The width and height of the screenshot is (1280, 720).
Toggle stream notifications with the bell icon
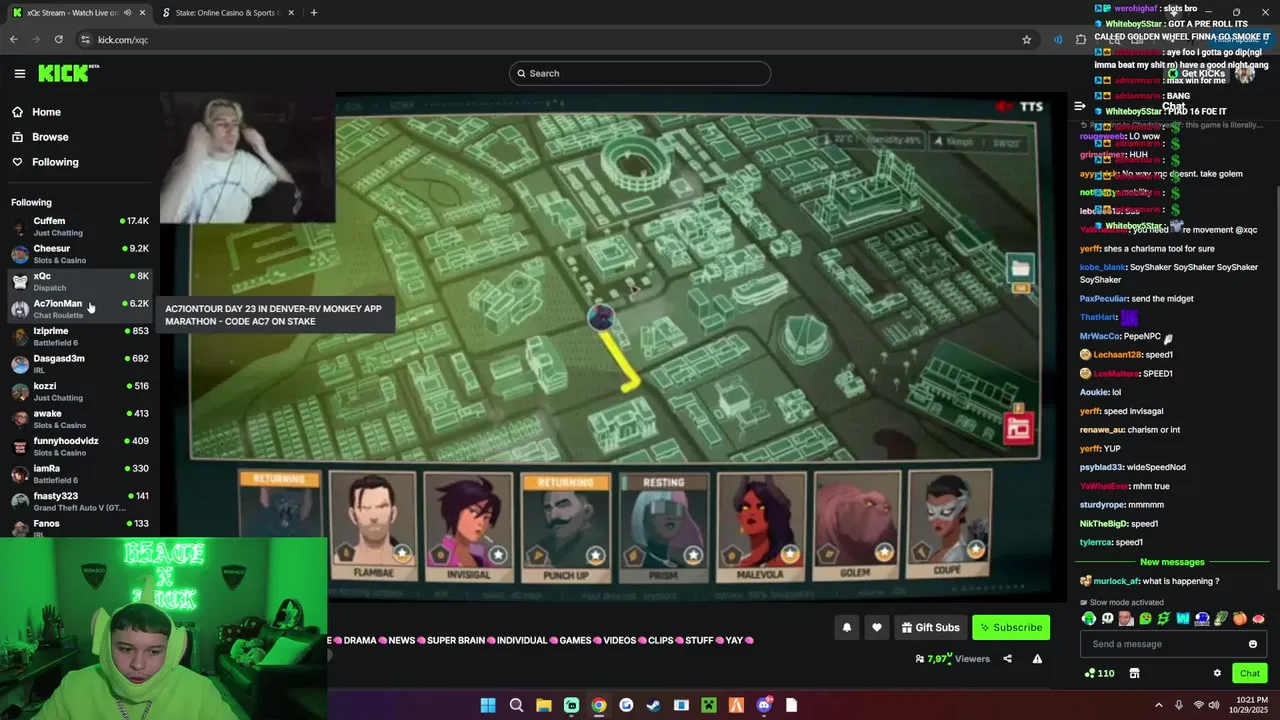point(847,627)
